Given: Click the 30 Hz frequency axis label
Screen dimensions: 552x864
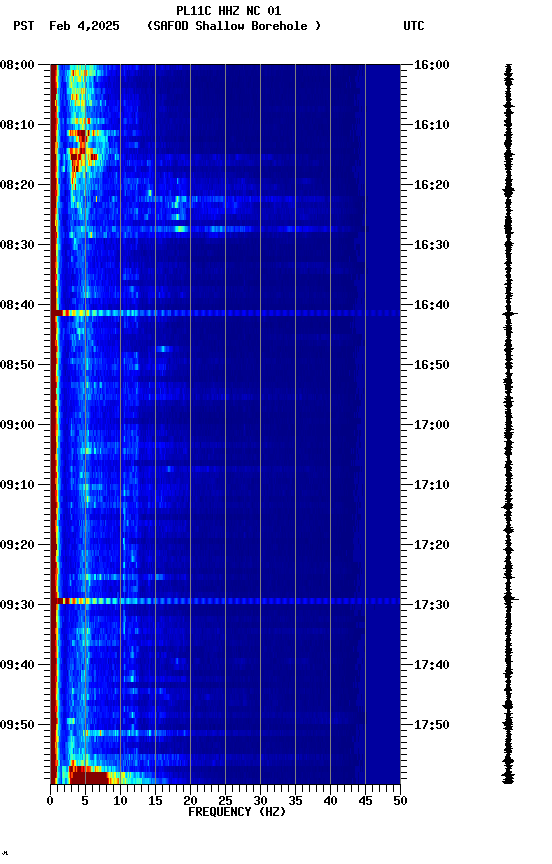Looking at the screenshot, I should click(x=260, y=801).
